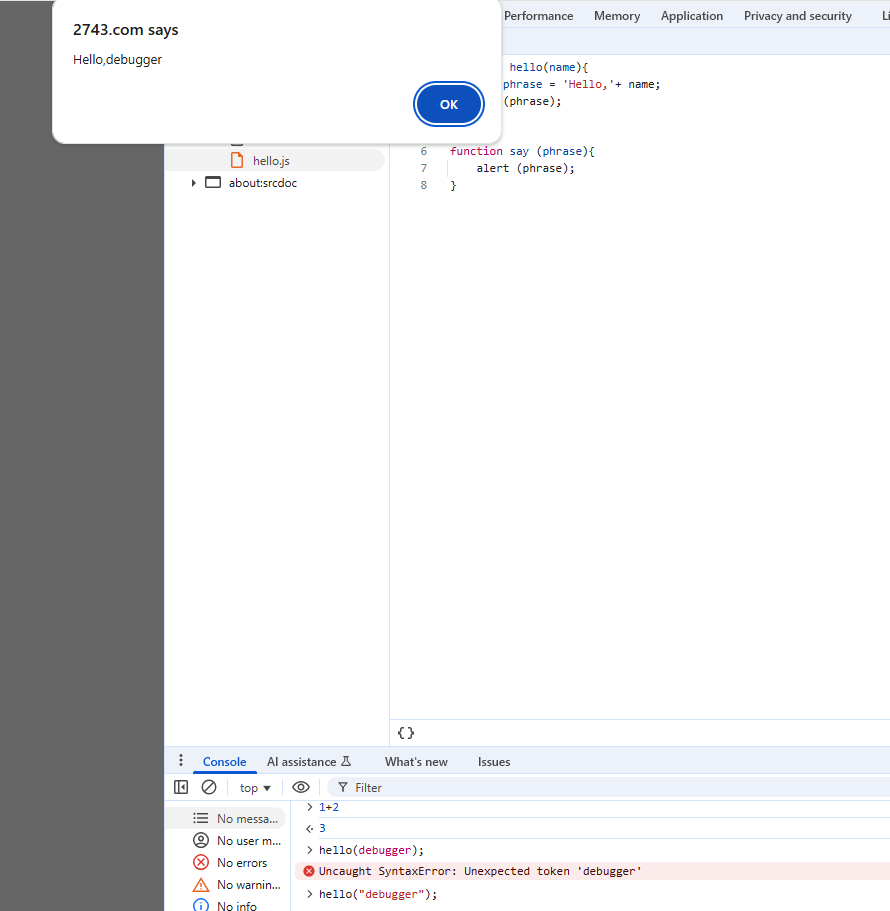
Task: Open the What's new tab
Action: (416, 762)
